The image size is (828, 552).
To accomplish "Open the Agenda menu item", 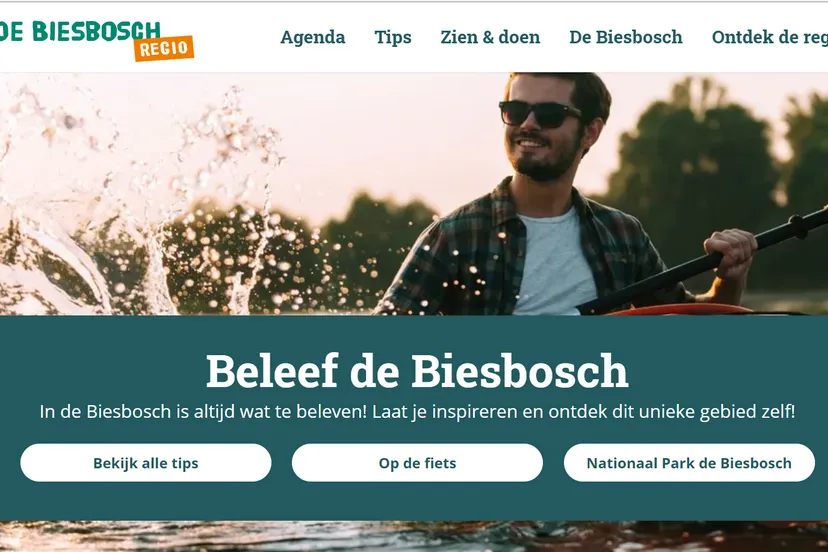I will point(313,37).
